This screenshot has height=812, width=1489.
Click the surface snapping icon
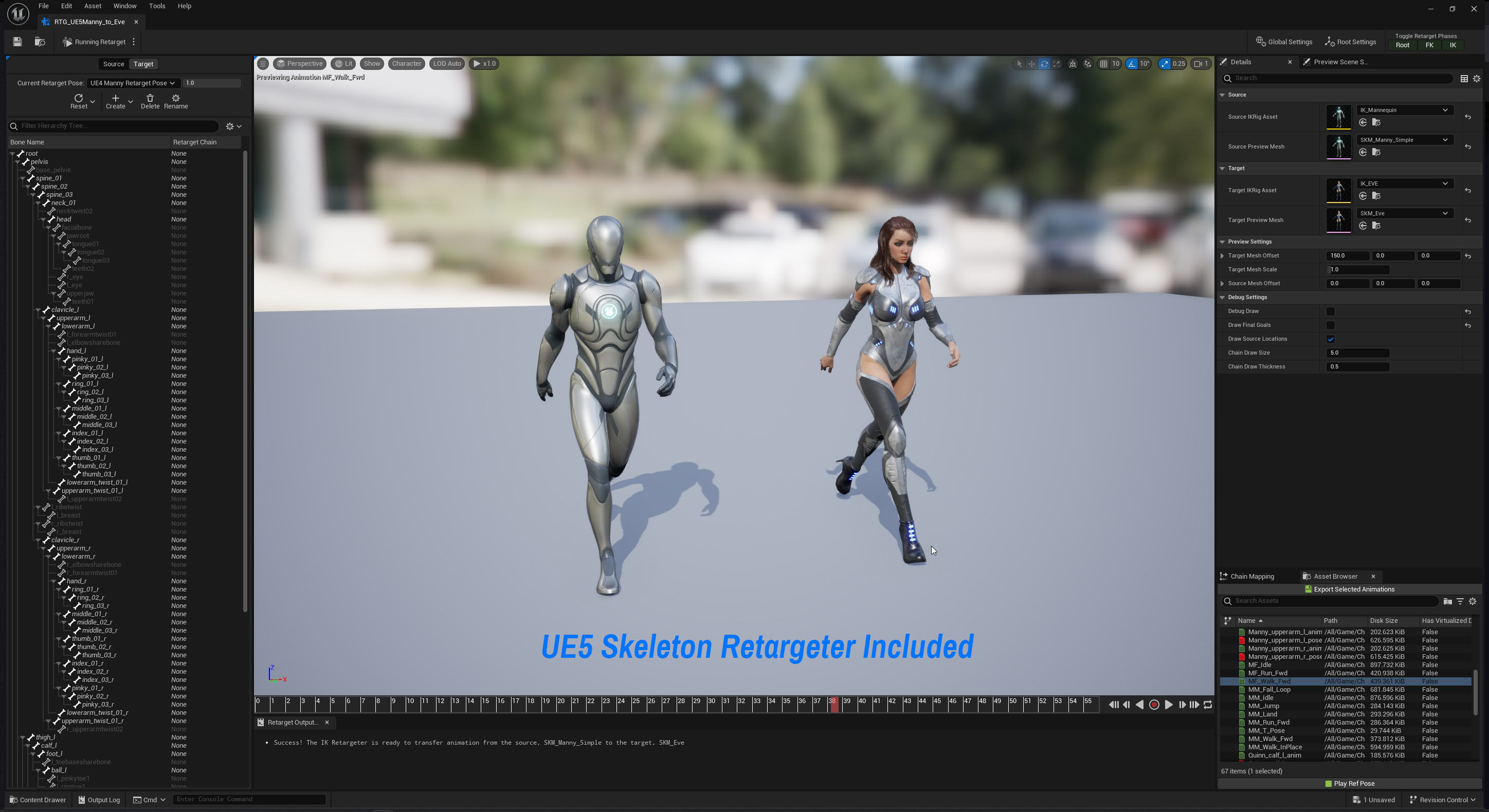[1088, 64]
